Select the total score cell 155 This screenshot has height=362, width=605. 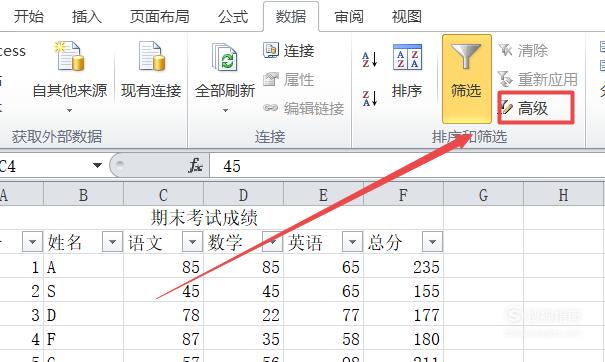pos(403,291)
